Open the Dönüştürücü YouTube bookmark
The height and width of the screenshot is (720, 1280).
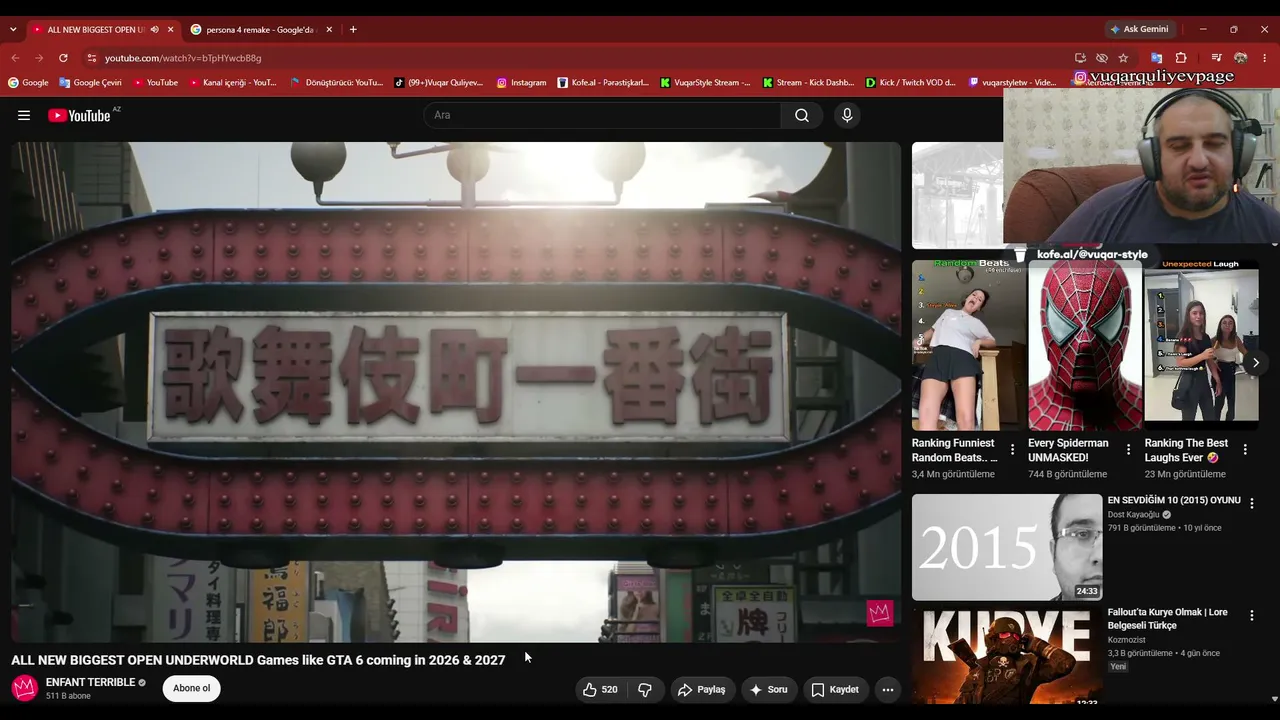click(x=336, y=82)
